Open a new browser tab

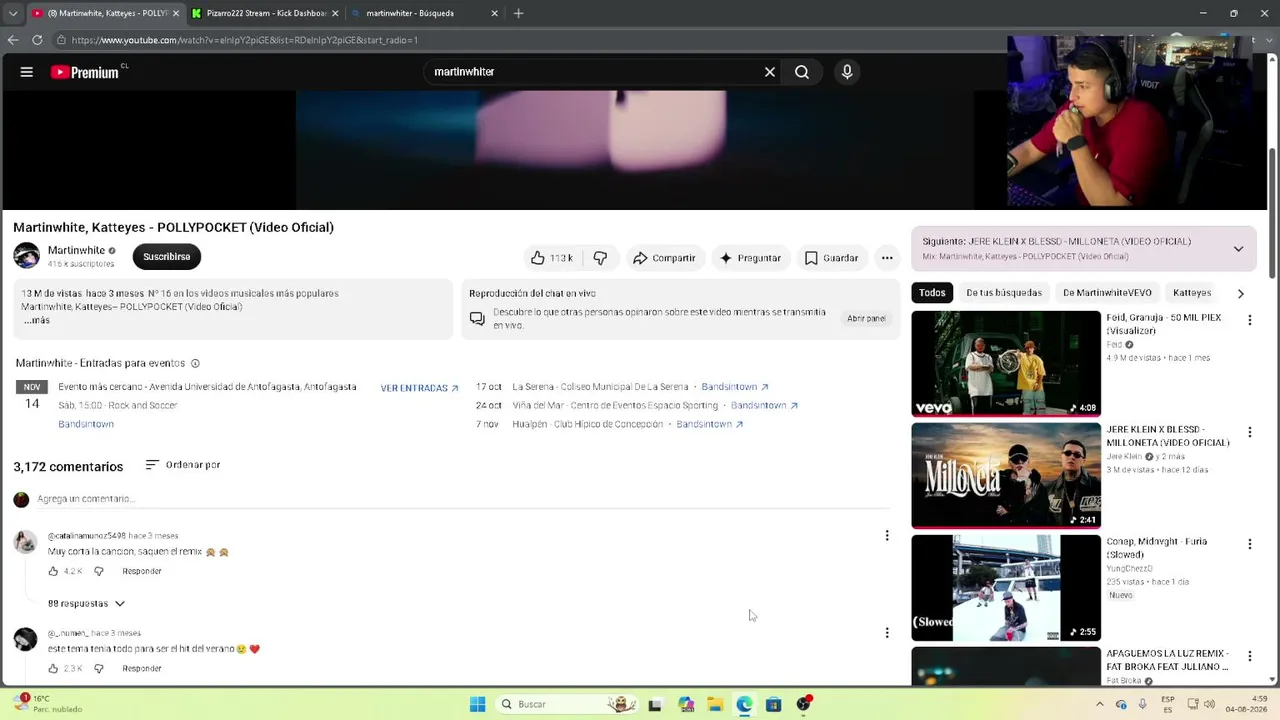(x=518, y=13)
